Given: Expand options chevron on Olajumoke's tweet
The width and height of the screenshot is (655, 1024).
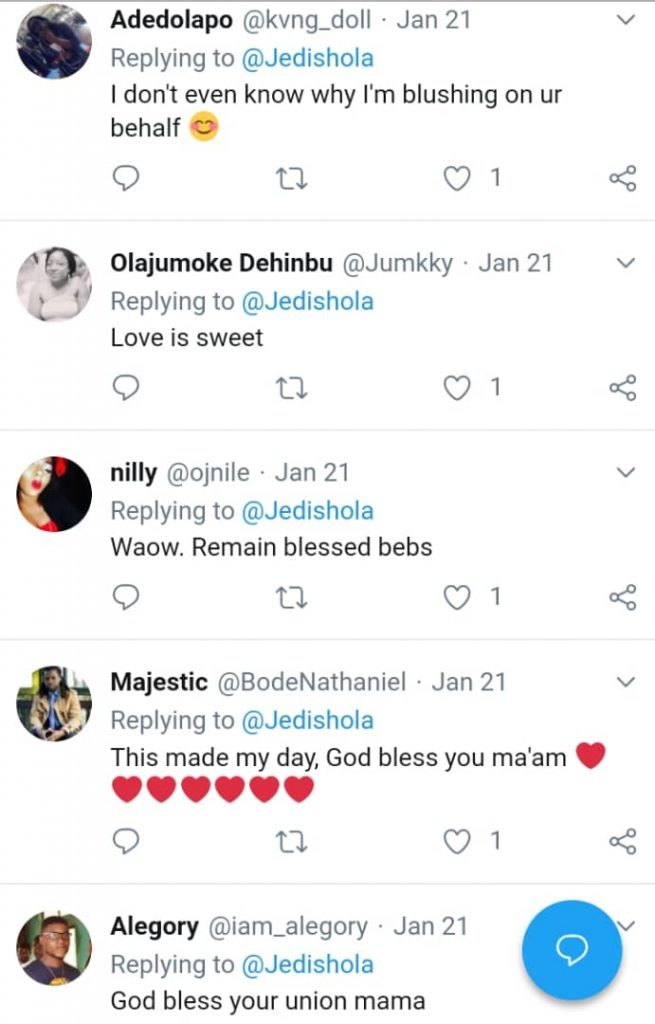Looking at the screenshot, I should click(x=625, y=264).
